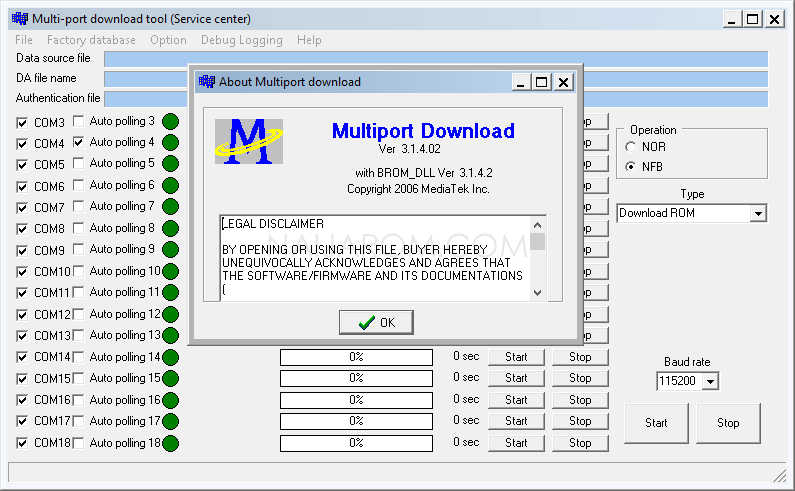Enable Auto polling 9 checkbox
Screen dimensions: 795x491
(78, 249)
